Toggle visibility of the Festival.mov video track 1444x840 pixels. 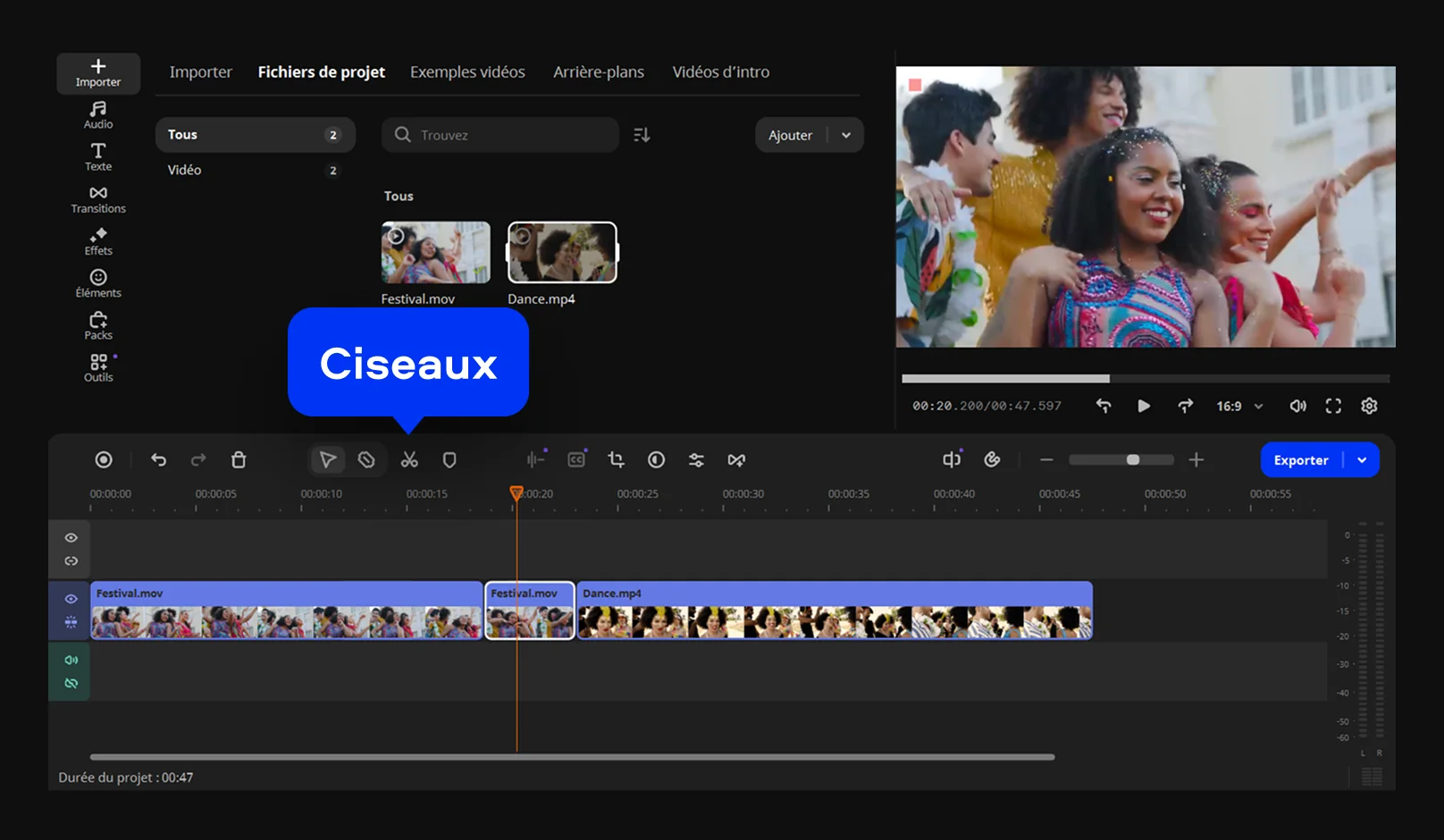[x=71, y=599]
